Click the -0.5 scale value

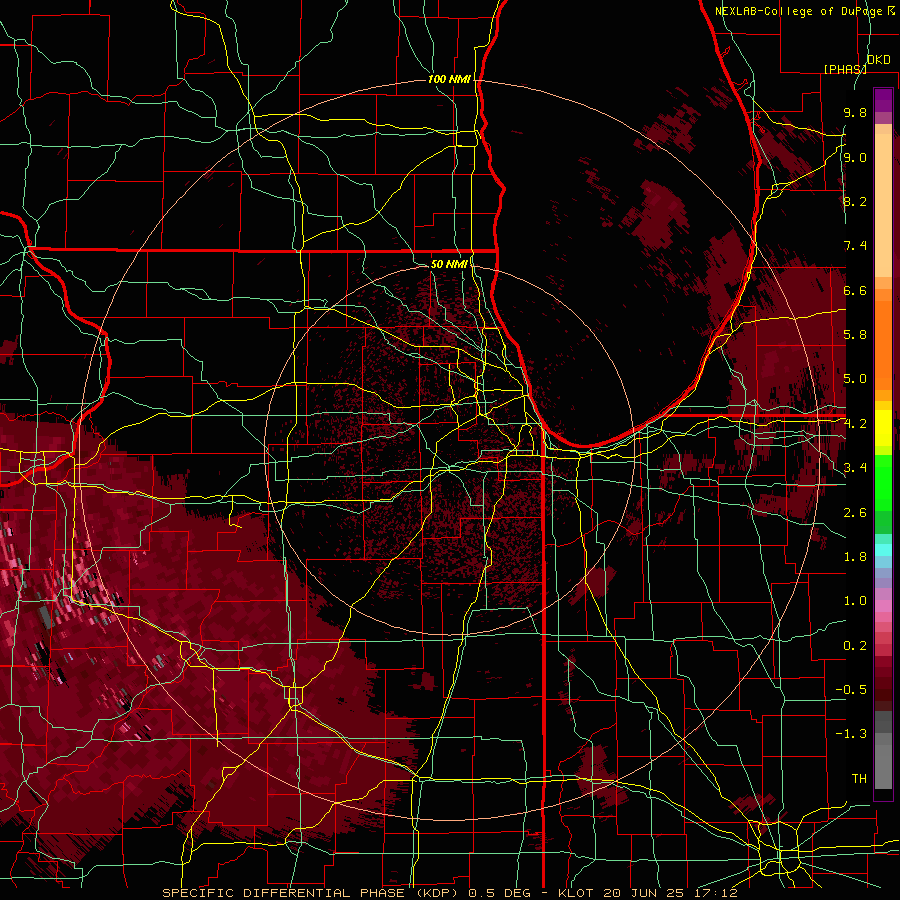tap(852, 690)
